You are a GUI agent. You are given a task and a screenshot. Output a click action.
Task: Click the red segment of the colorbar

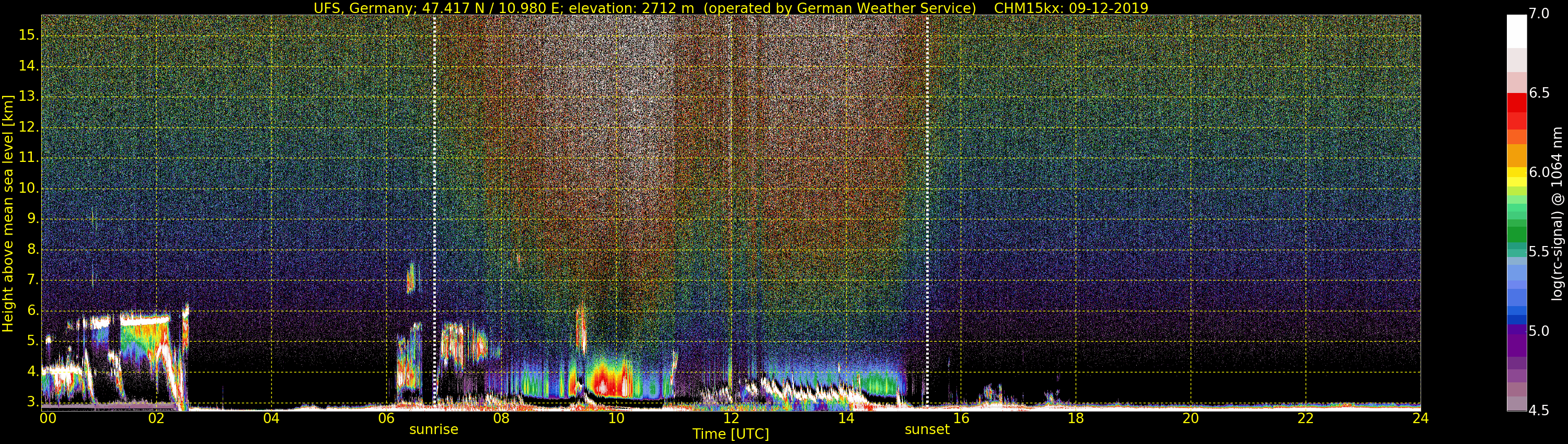[1517, 102]
